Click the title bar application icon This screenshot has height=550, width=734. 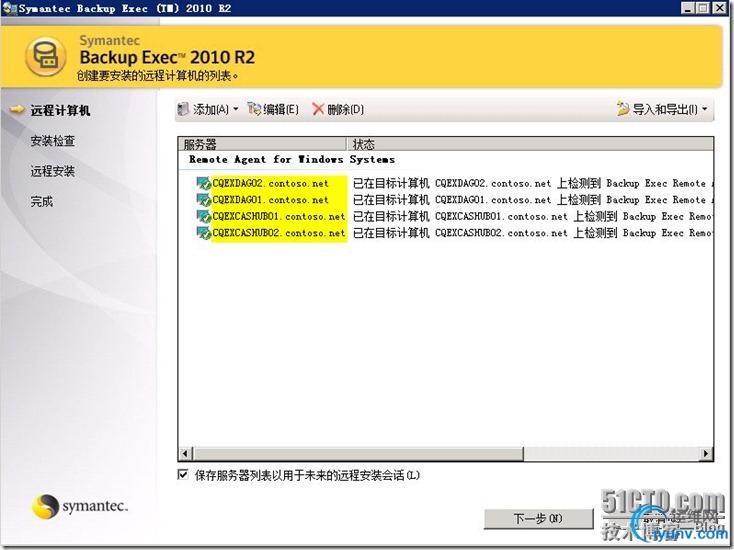(x=8, y=8)
